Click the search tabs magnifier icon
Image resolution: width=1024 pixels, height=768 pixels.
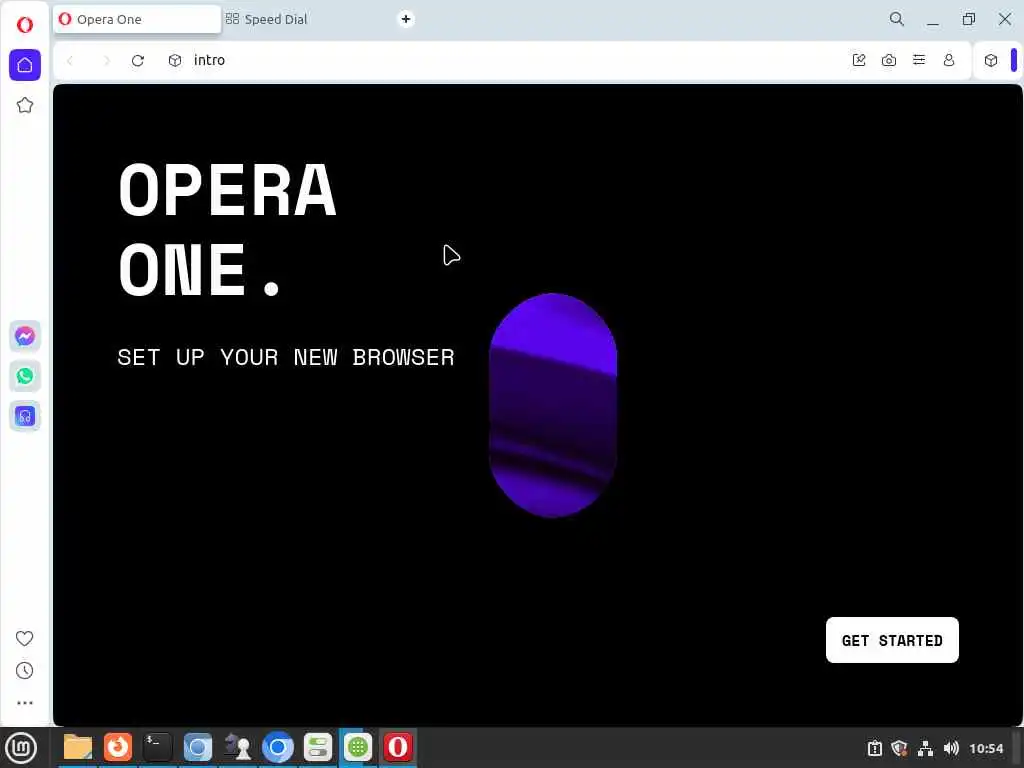point(897,19)
